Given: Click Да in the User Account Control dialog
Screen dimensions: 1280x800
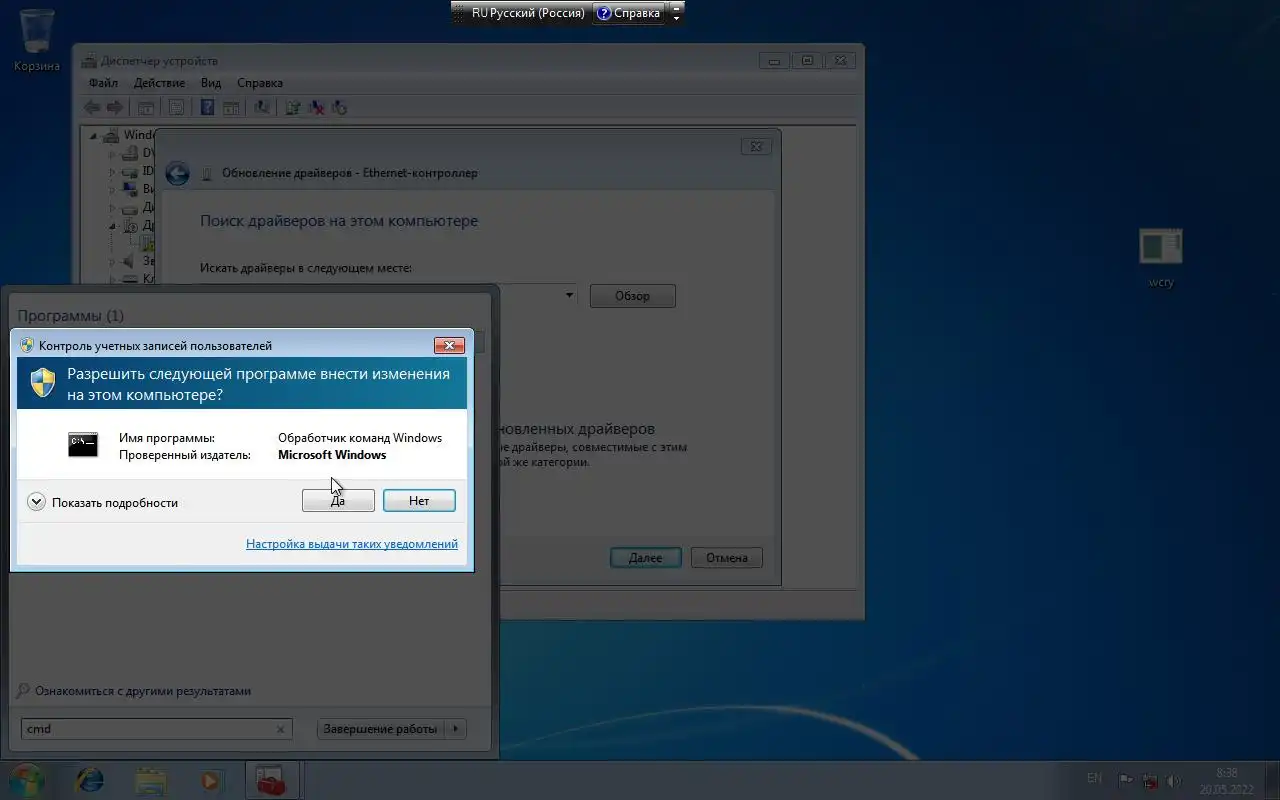Looking at the screenshot, I should pos(338,501).
